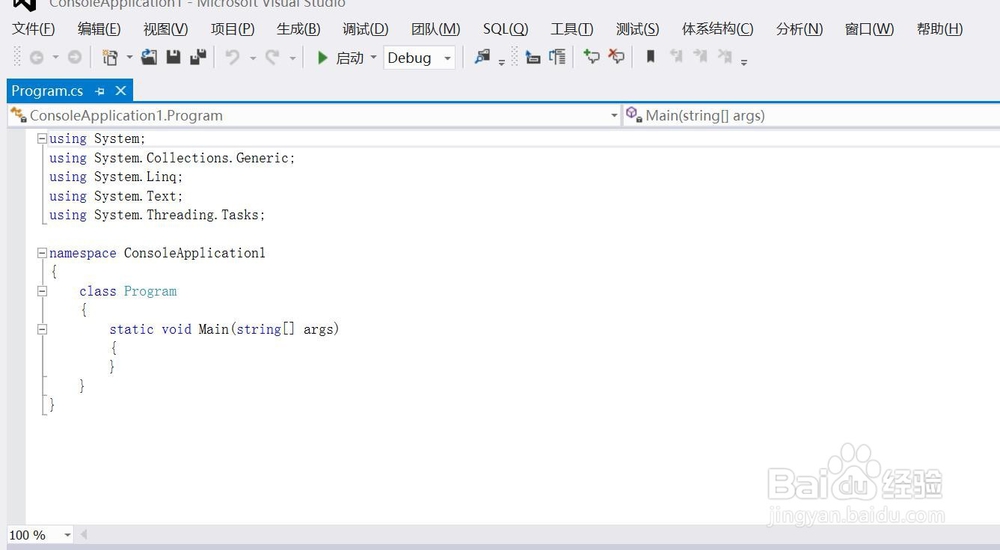The height and width of the screenshot is (550, 1000).
Task: Click the New Project toolbar icon
Action: [110, 58]
